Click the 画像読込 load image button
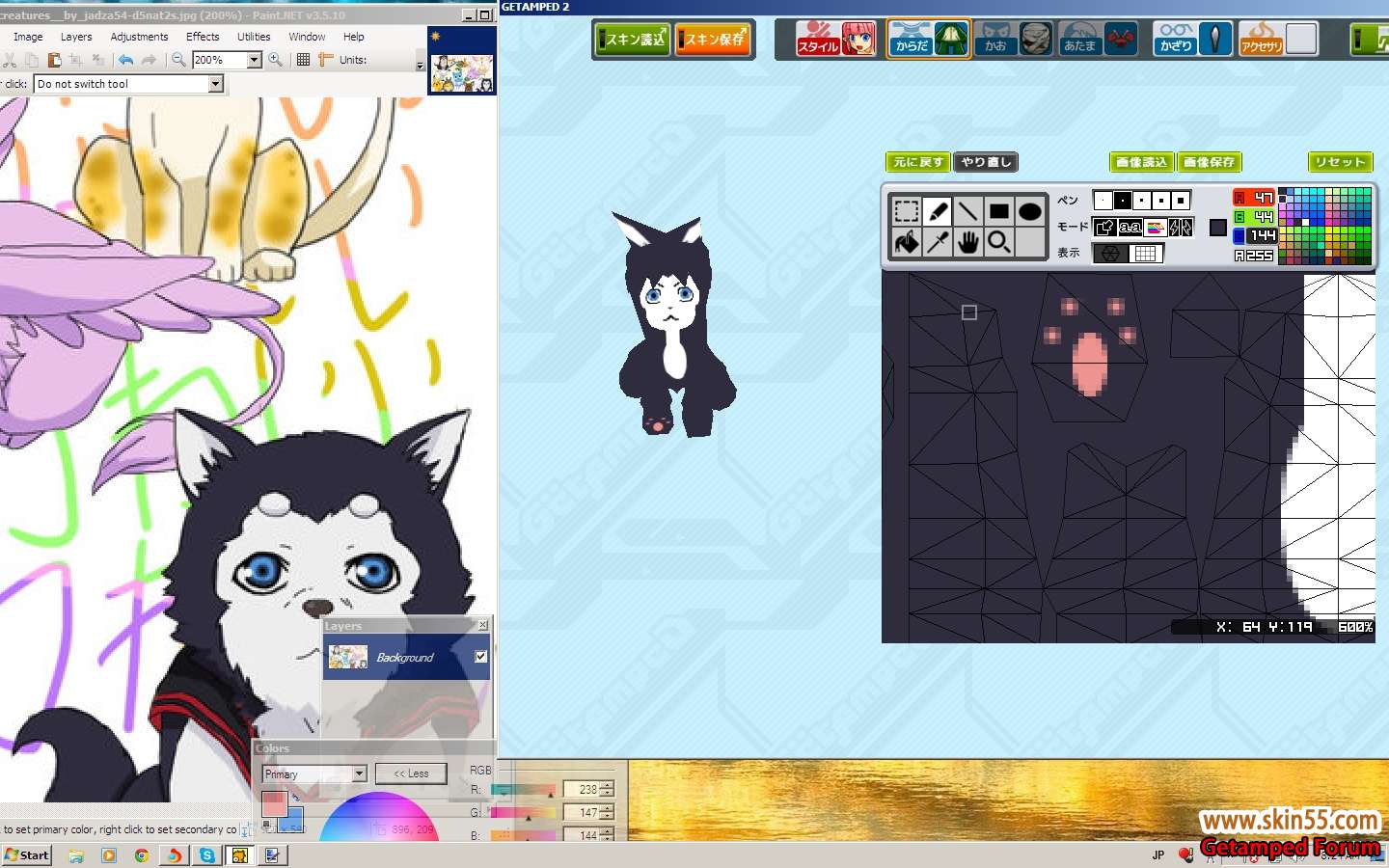This screenshot has width=1389, height=868. click(x=1142, y=162)
